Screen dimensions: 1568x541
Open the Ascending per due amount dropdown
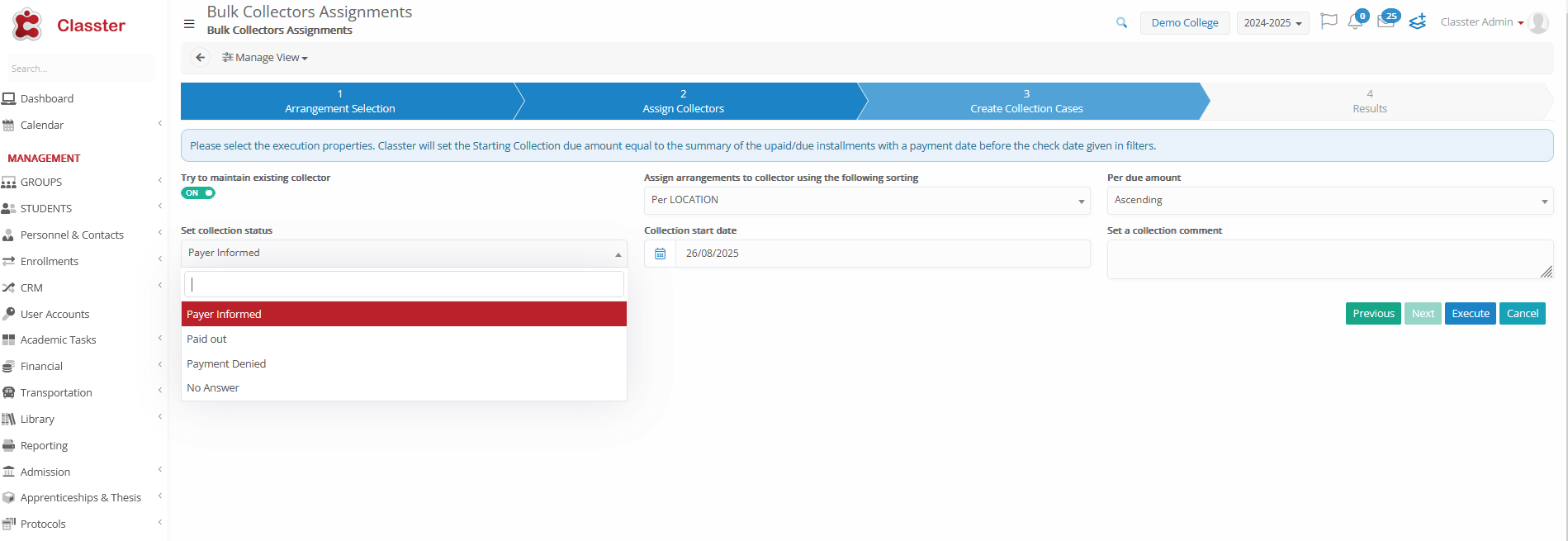tap(1329, 201)
